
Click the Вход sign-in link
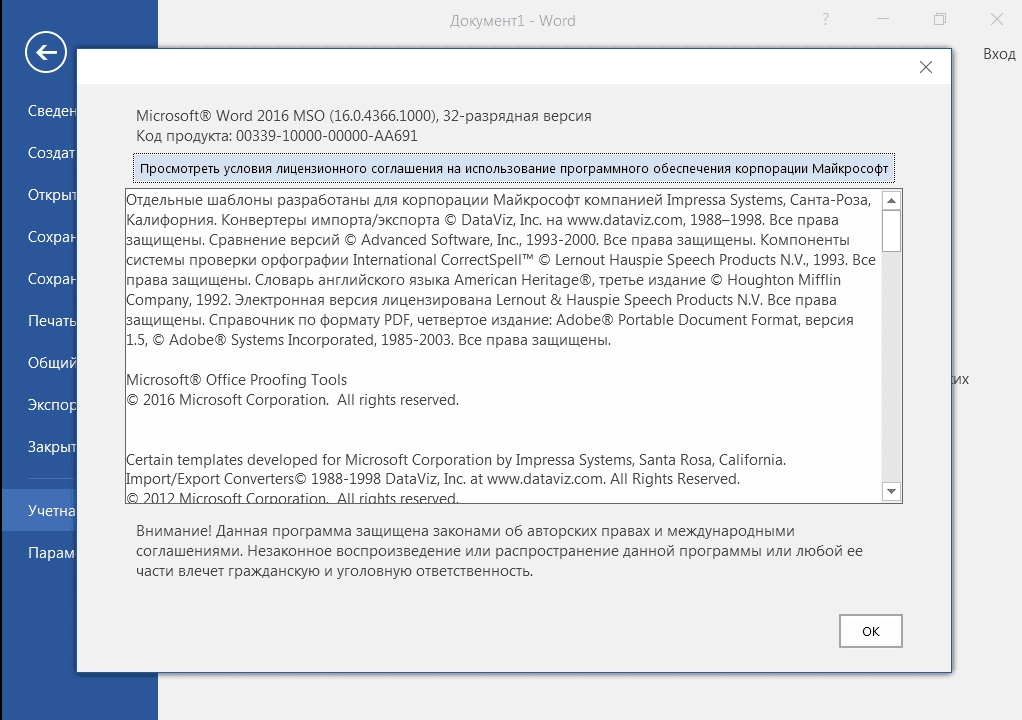(999, 54)
